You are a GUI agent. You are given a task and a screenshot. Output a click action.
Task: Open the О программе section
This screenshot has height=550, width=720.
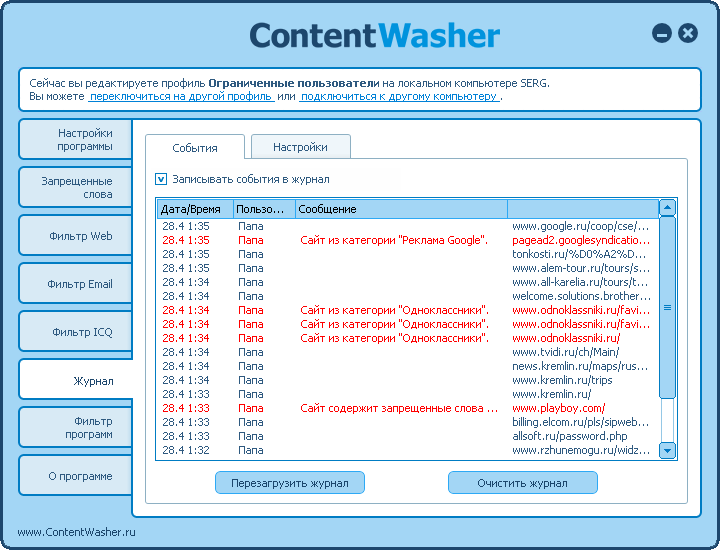click(75, 476)
